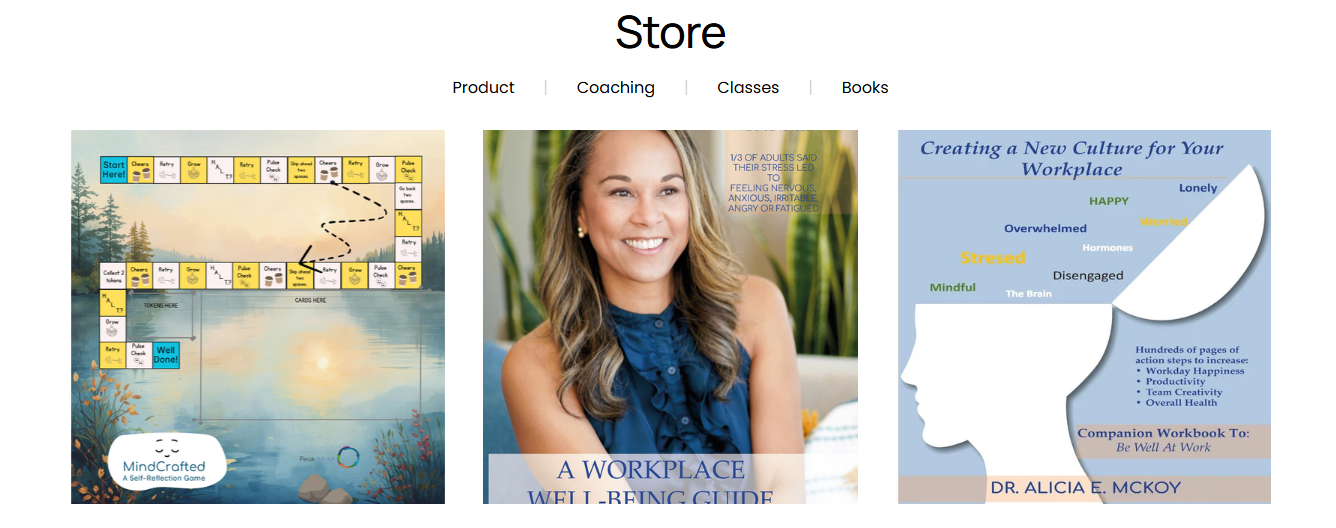Select the Classes tab
Screen dimensions: 1336x528
click(x=748, y=88)
